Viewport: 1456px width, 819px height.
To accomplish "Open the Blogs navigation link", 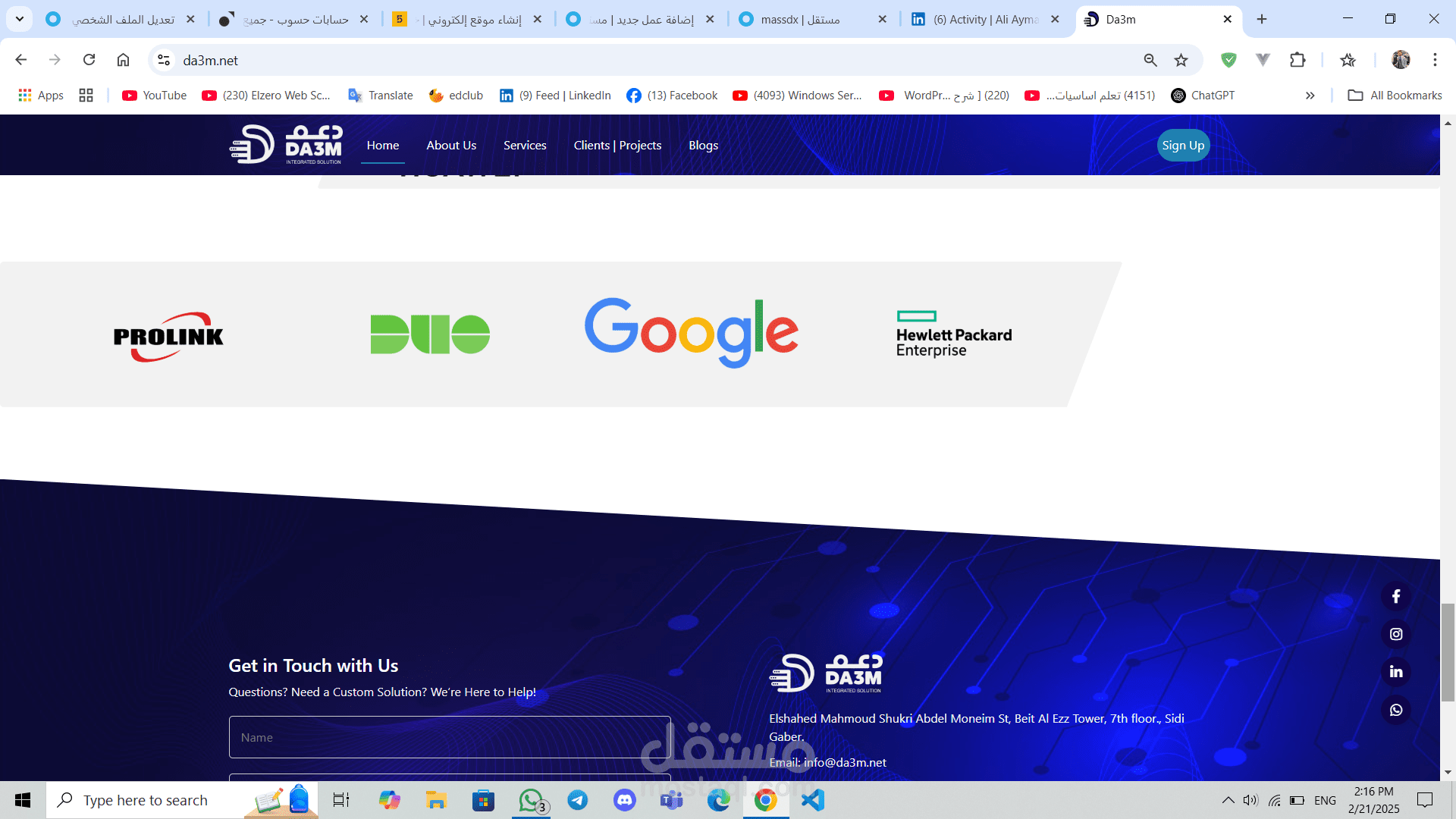I will [703, 146].
